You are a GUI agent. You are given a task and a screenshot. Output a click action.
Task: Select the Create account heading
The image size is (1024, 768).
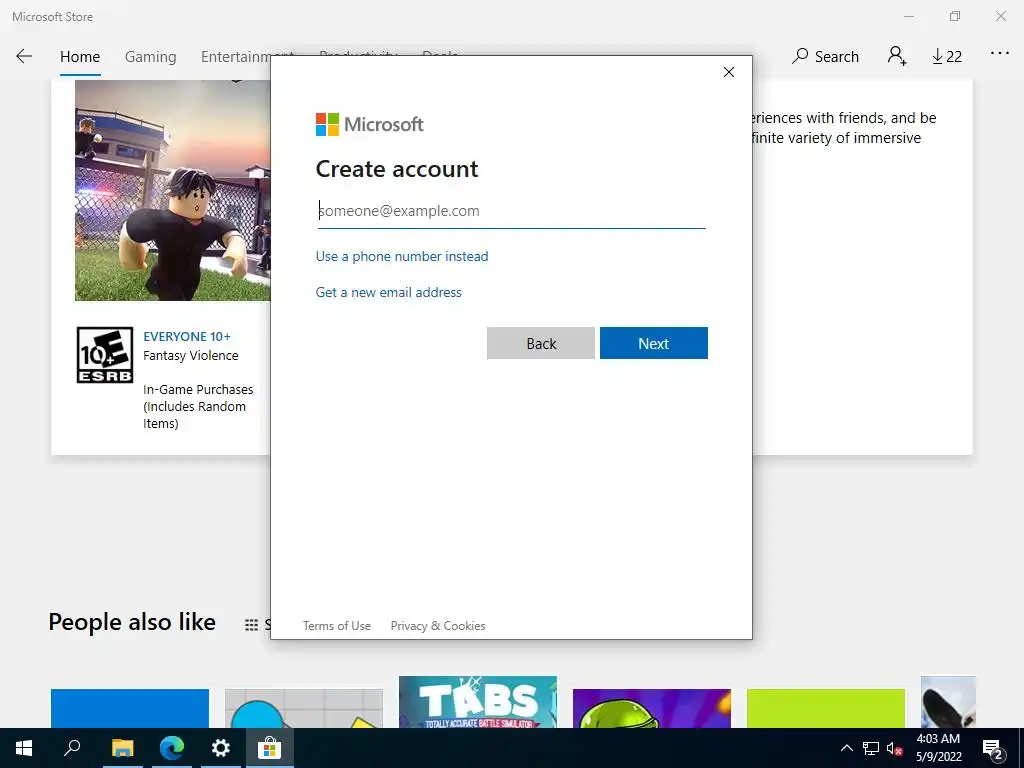397,169
